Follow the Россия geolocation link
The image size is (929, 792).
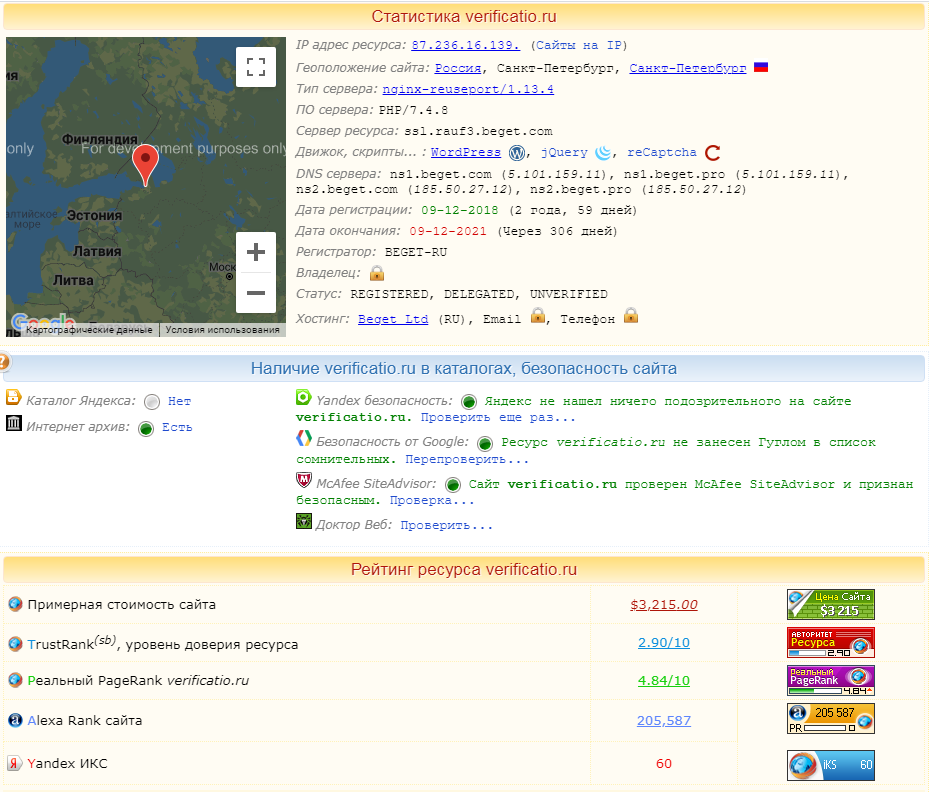point(458,68)
